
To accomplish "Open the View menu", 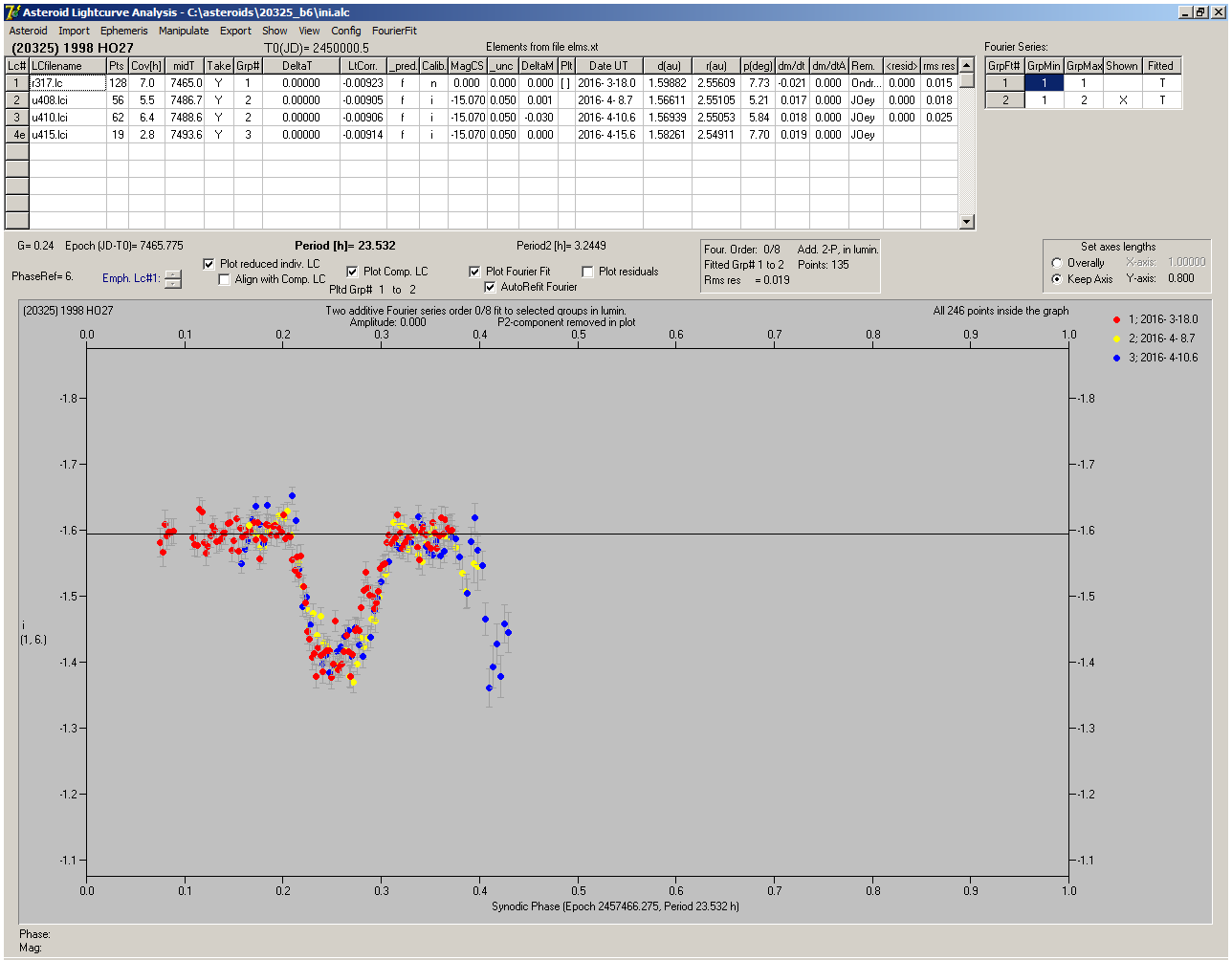I will [309, 31].
